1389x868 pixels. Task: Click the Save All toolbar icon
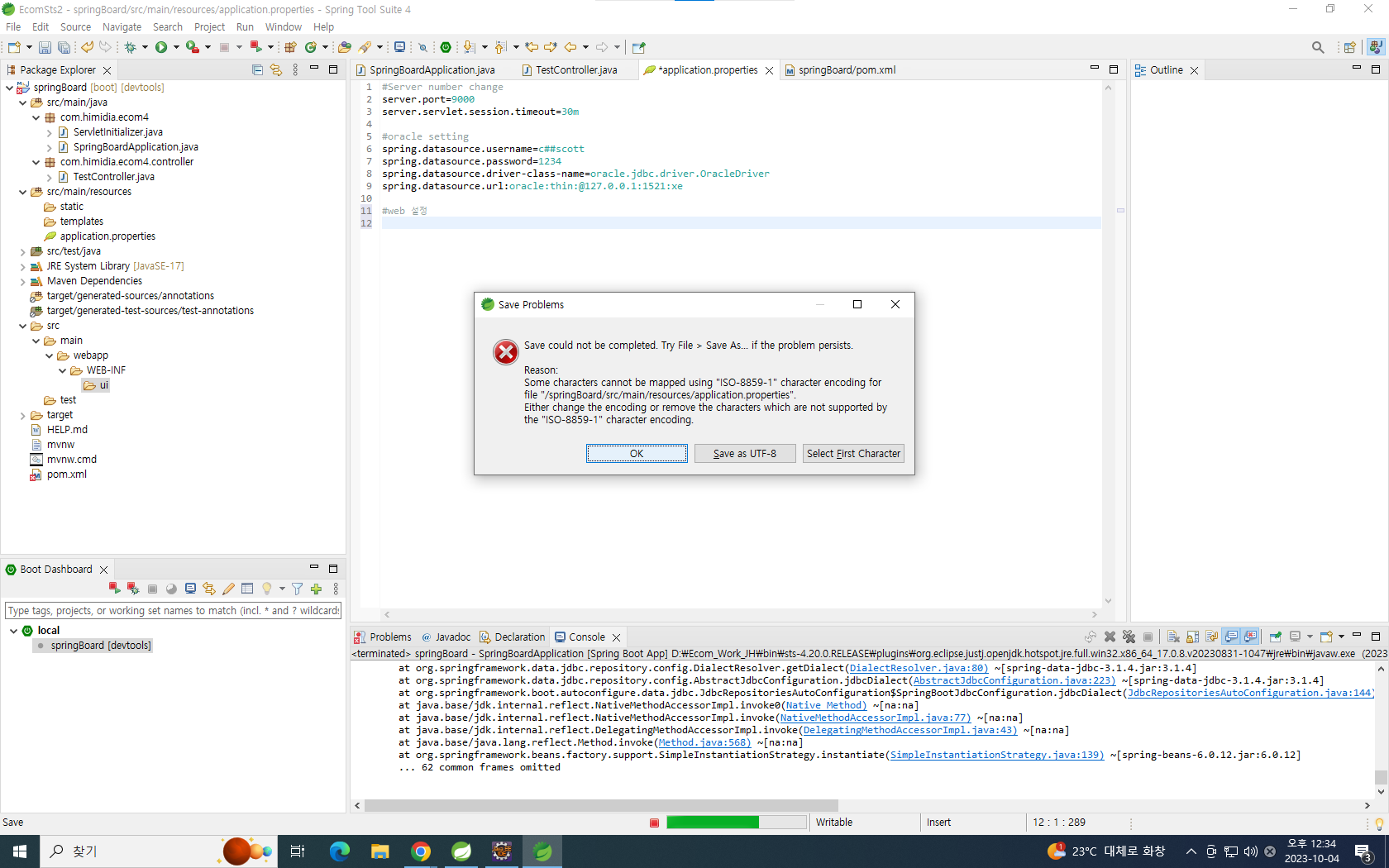[63, 48]
